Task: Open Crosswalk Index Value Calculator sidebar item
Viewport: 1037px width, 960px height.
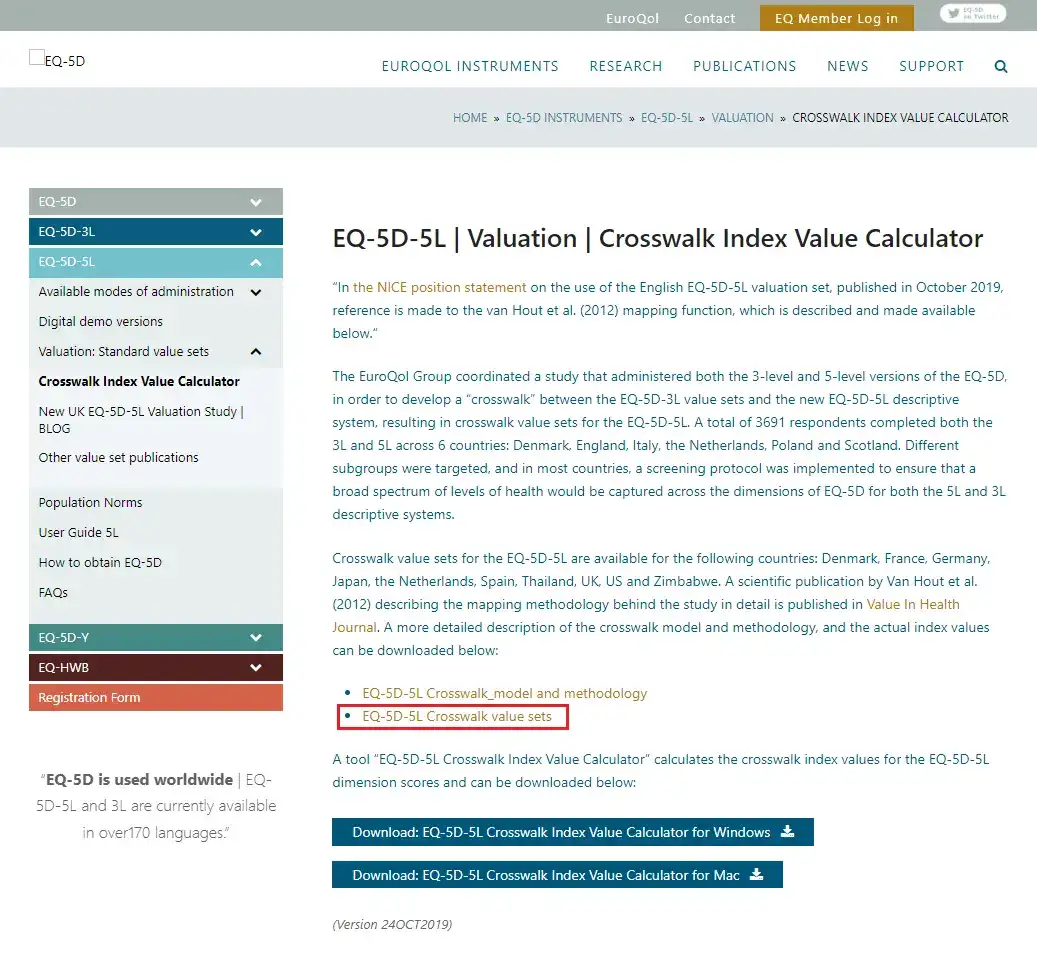Action: [x=139, y=381]
